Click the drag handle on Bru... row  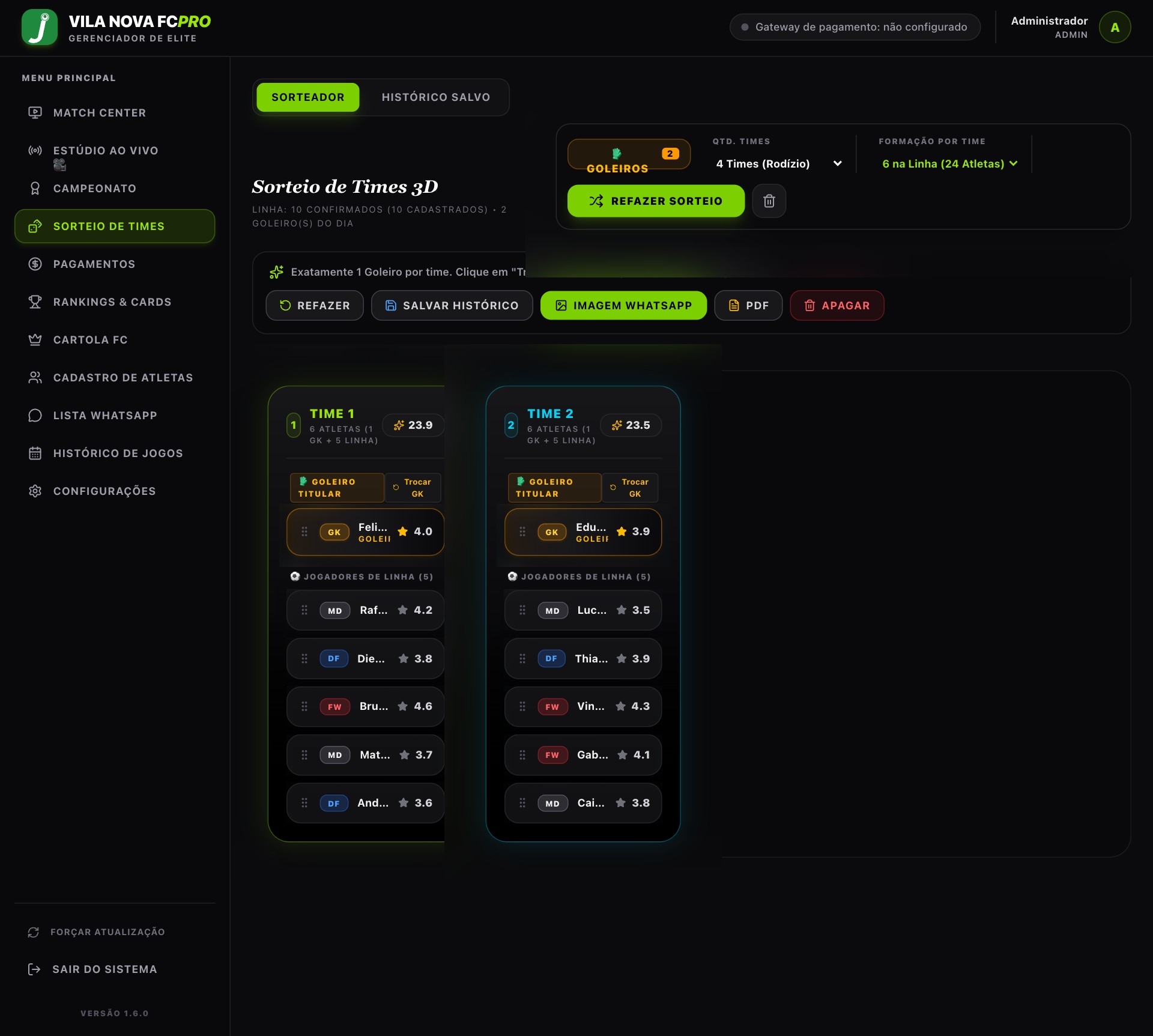(x=304, y=706)
